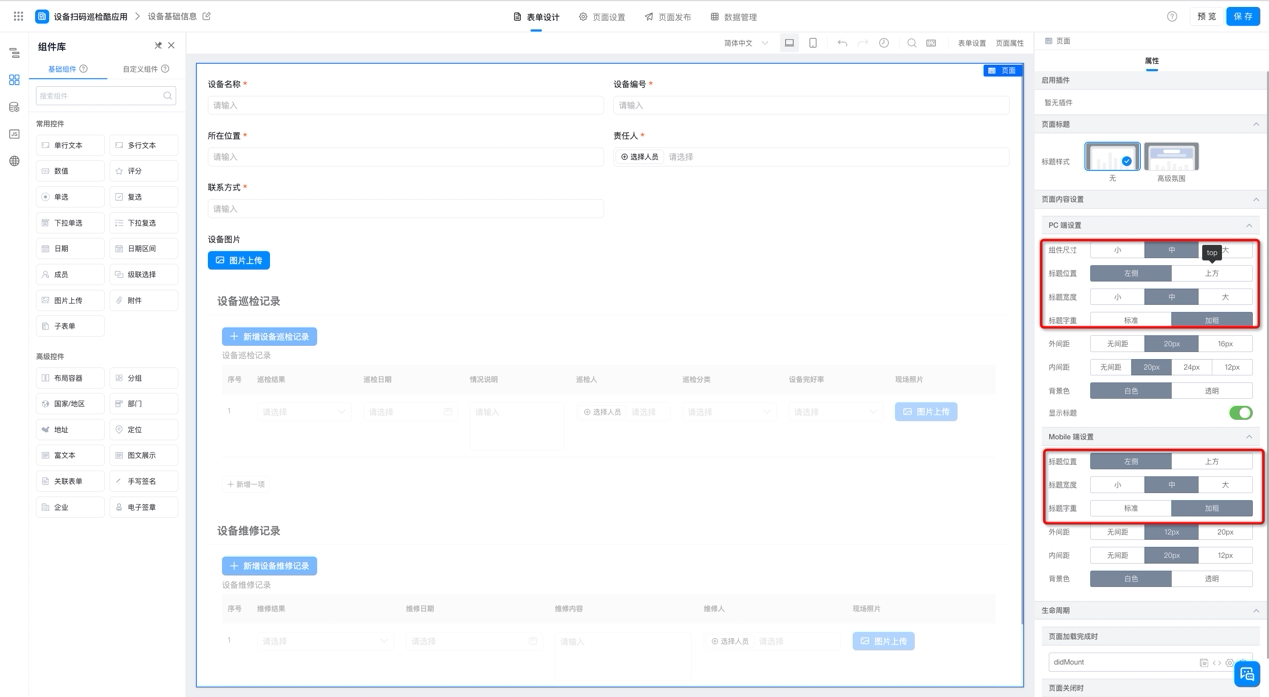
Task: Pin the 组件库 panel
Action: [158, 46]
